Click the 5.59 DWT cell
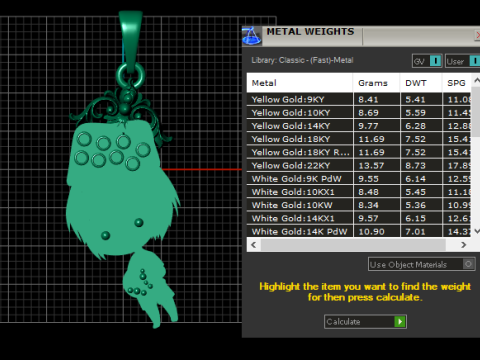 tap(421, 113)
